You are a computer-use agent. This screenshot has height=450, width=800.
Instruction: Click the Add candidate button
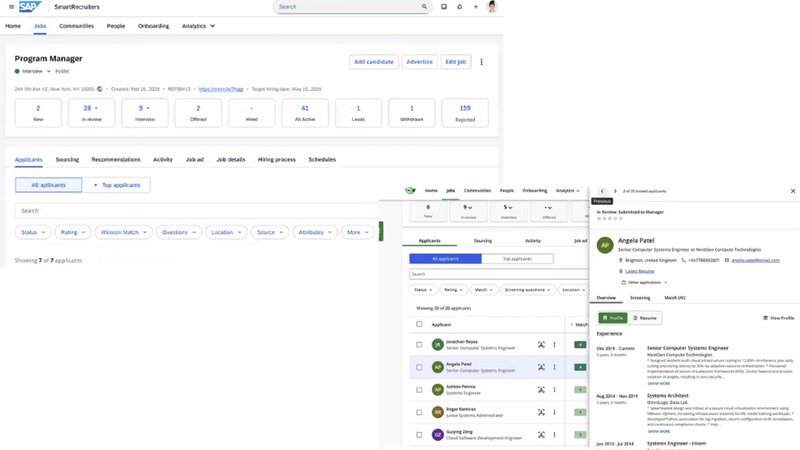tap(373, 62)
